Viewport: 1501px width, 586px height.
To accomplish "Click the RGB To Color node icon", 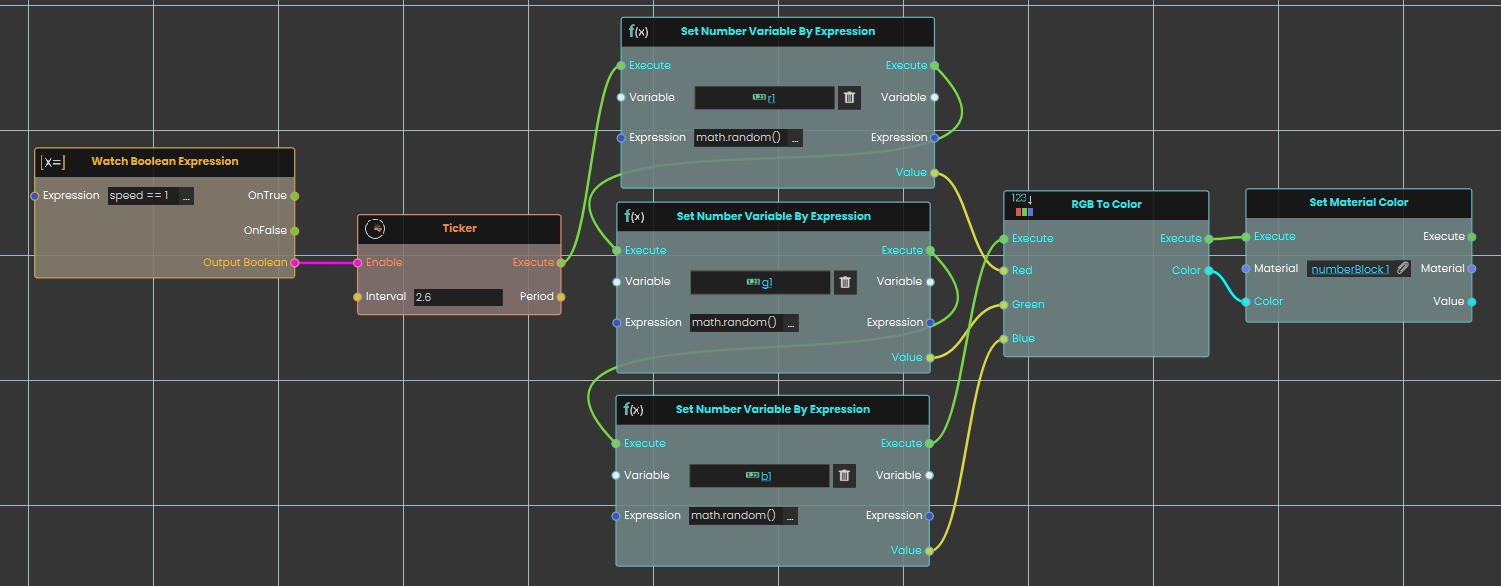I will [1023, 205].
